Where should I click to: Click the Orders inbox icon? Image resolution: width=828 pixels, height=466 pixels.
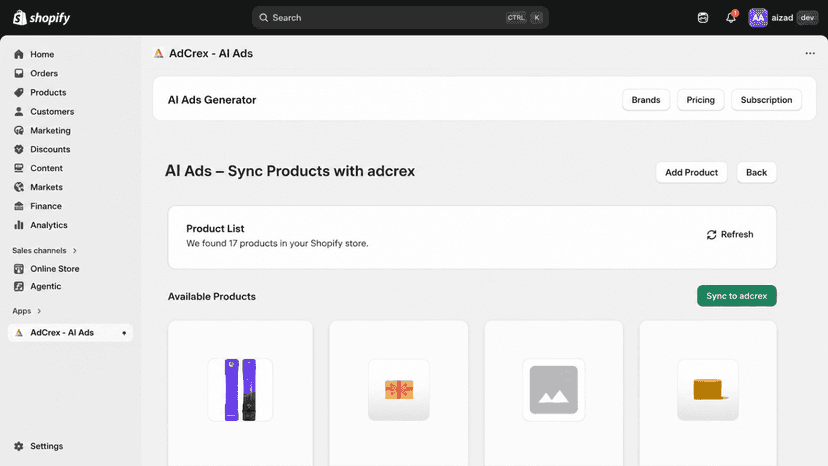tap(19, 73)
